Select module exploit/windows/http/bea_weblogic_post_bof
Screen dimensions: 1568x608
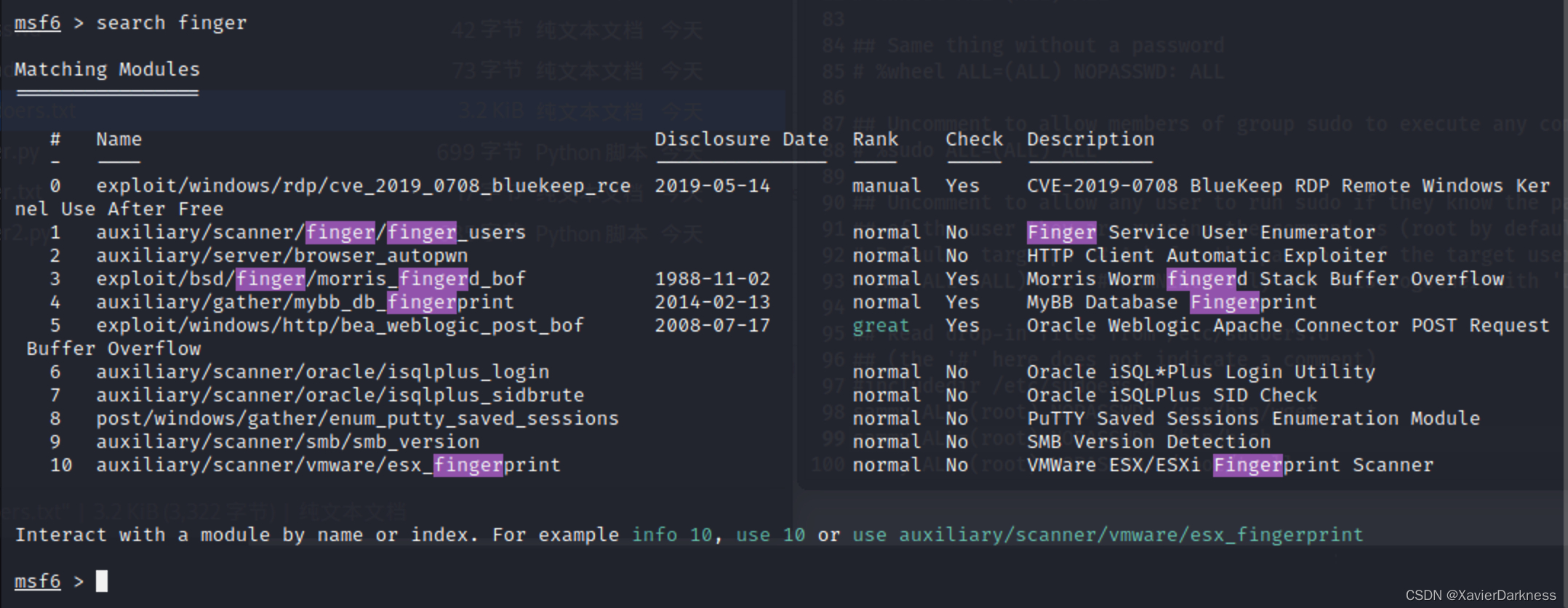pyautogui.click(x=340, y=326)
